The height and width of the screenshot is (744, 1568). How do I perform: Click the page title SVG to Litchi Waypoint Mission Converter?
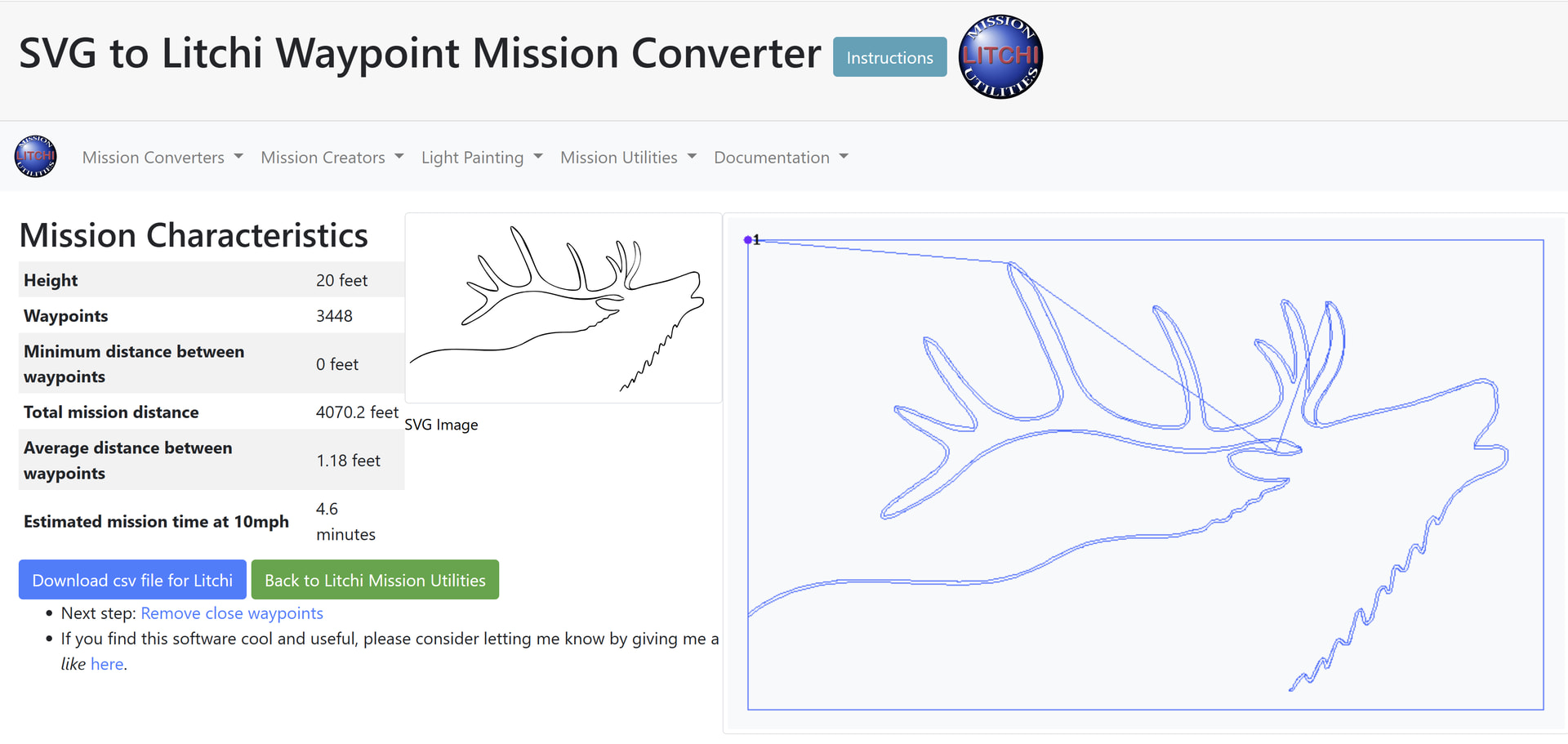tap(420, 54)
